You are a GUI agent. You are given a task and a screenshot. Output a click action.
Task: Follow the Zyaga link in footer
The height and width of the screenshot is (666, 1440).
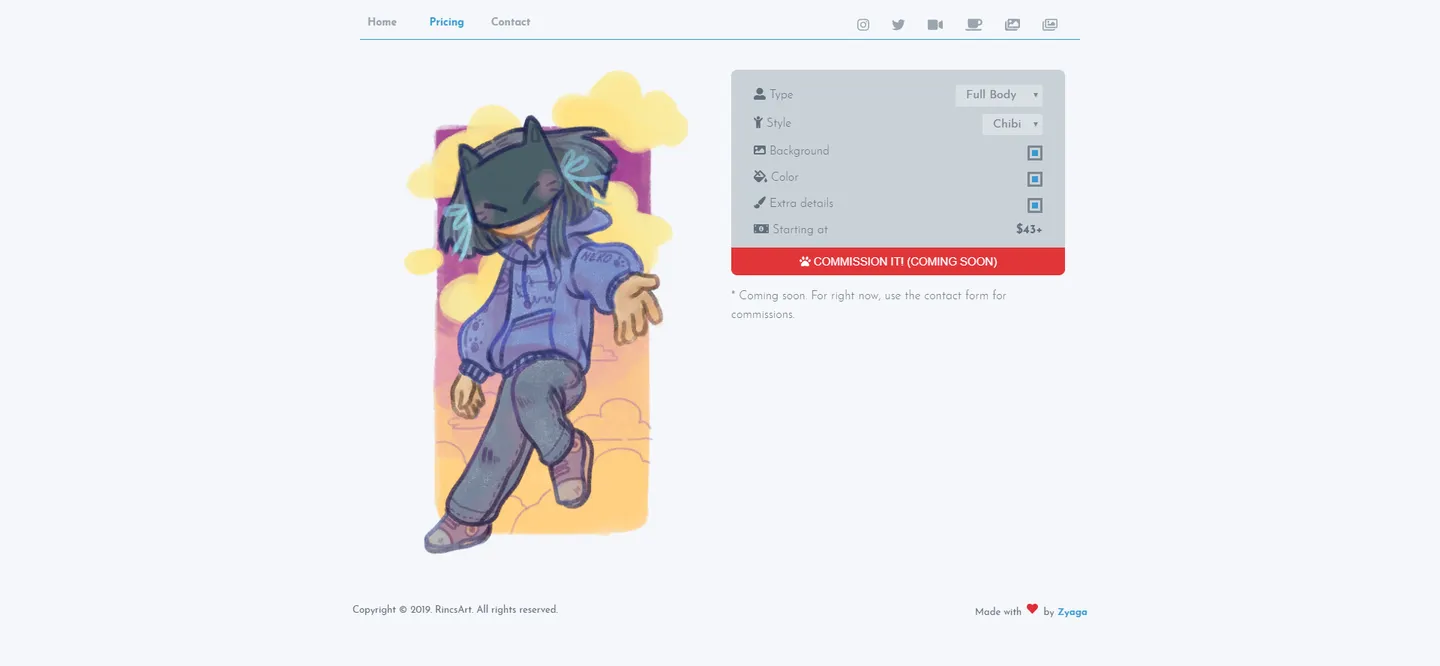1072,612
